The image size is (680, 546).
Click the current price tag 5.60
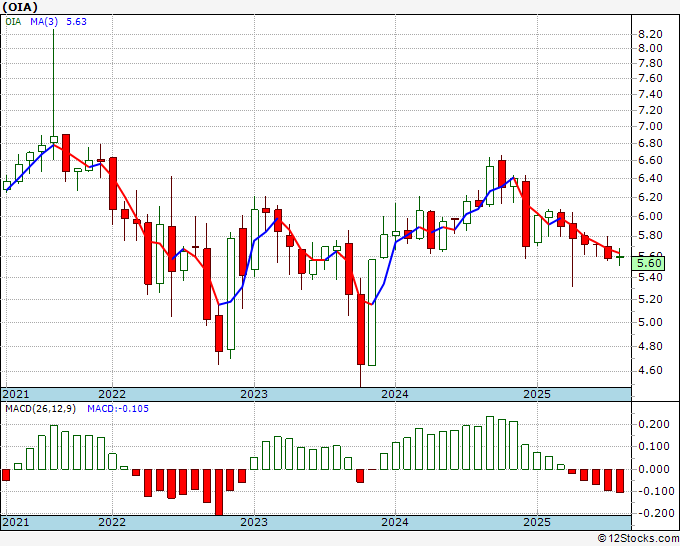point(648,263)
